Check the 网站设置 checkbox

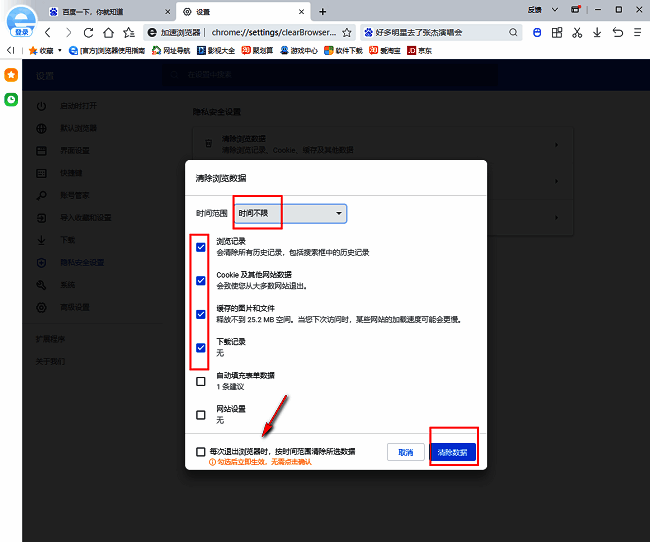[201, 415]
